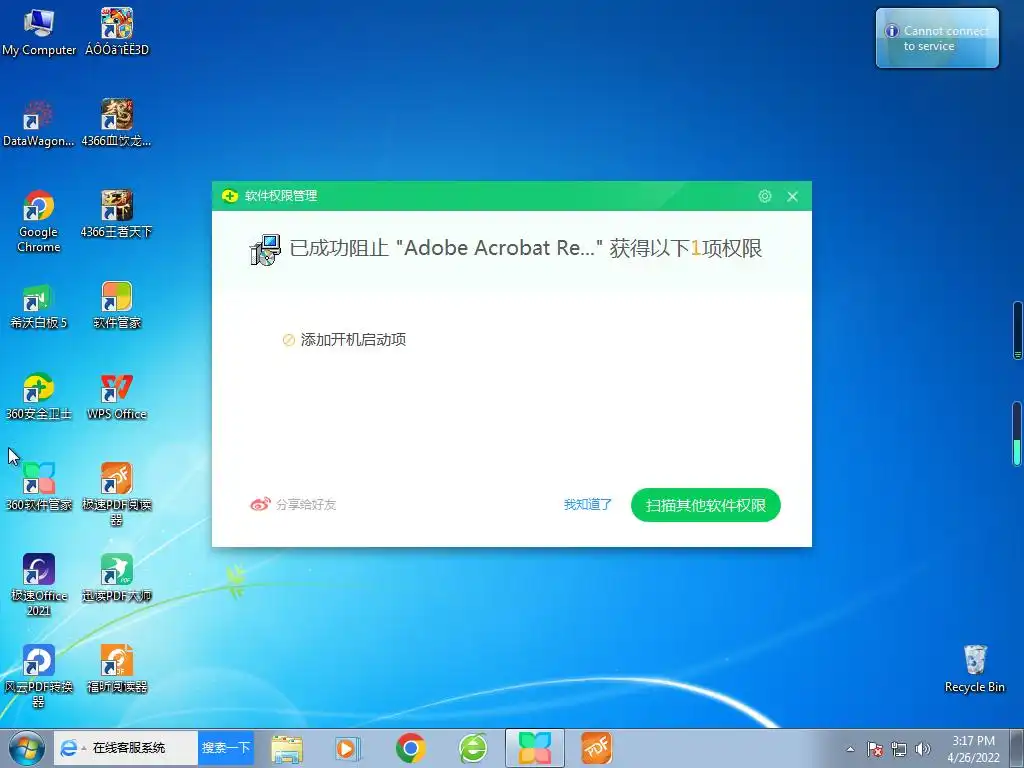Viewport: 1024px width, 768px height.
Task: Open Google Chrome from the taskbar
Action: pos(411,748)
